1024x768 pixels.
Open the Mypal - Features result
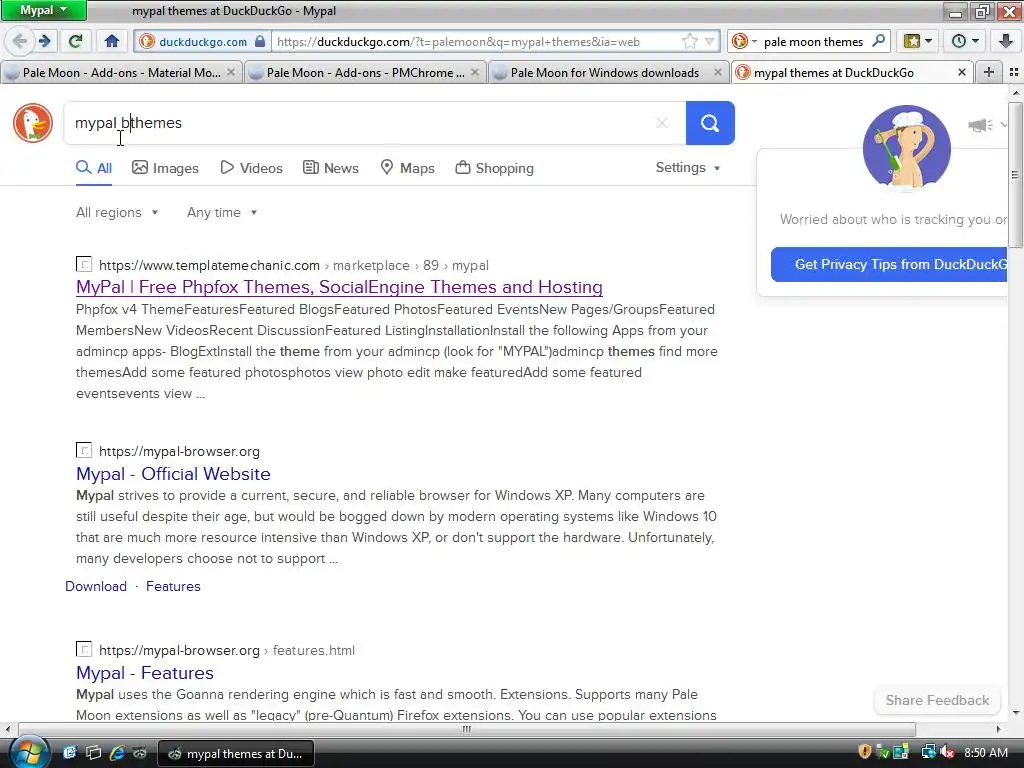click(x=145, y=673)
